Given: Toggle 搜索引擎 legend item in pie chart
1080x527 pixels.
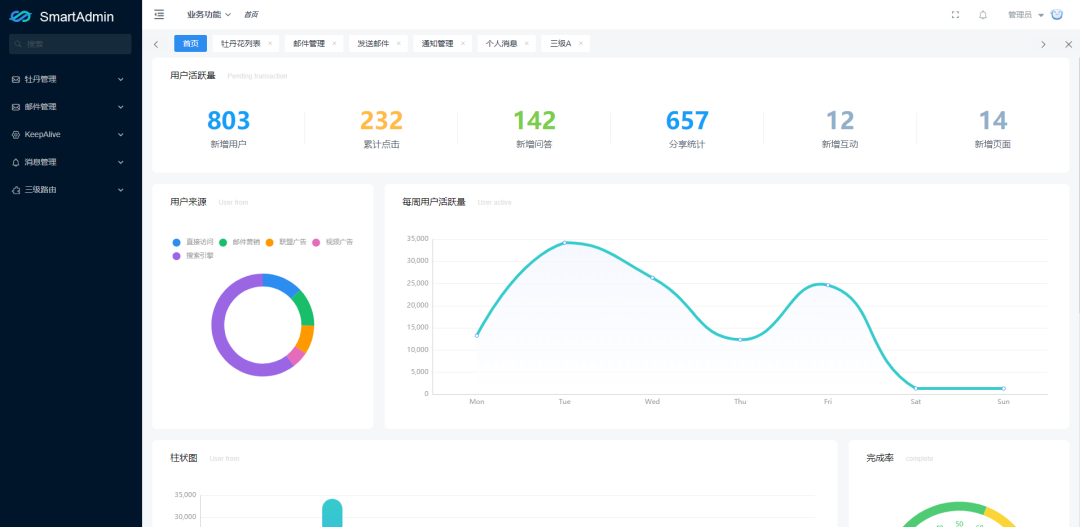Looking at the screenshot, I should pyautogui.click(x=193, y=256).
